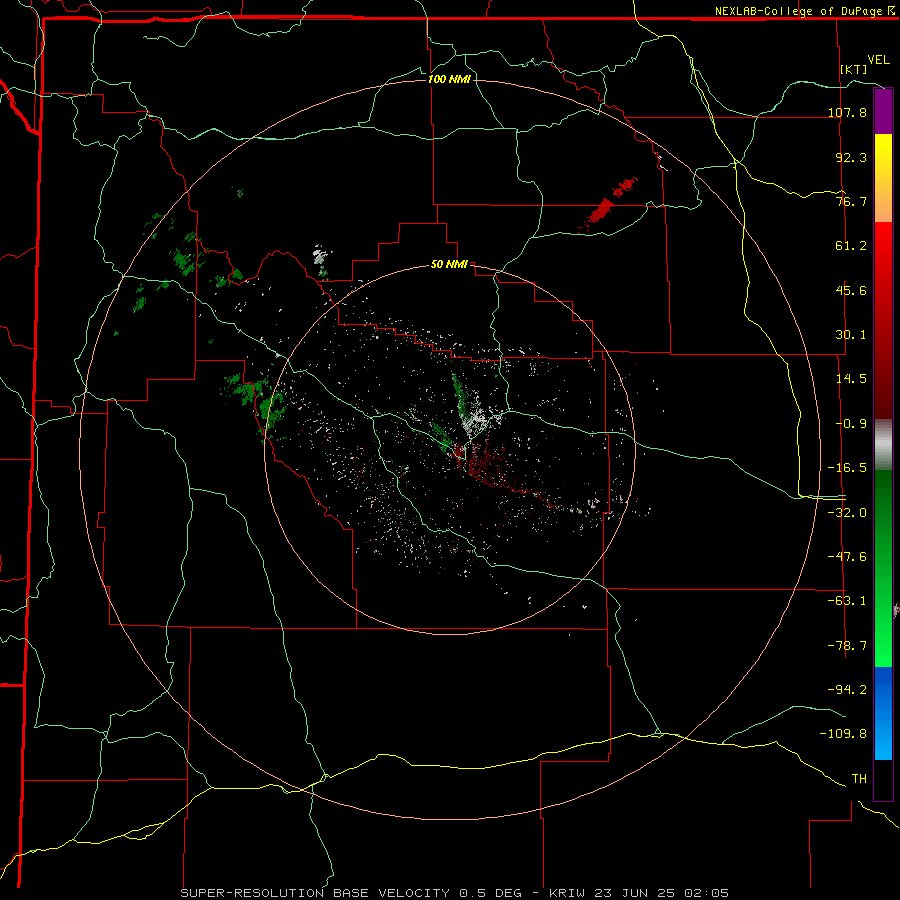This screenshot has height=900, width=900.
Task: Click the -0.9 velocity scale value
Action: pos(851,424)
